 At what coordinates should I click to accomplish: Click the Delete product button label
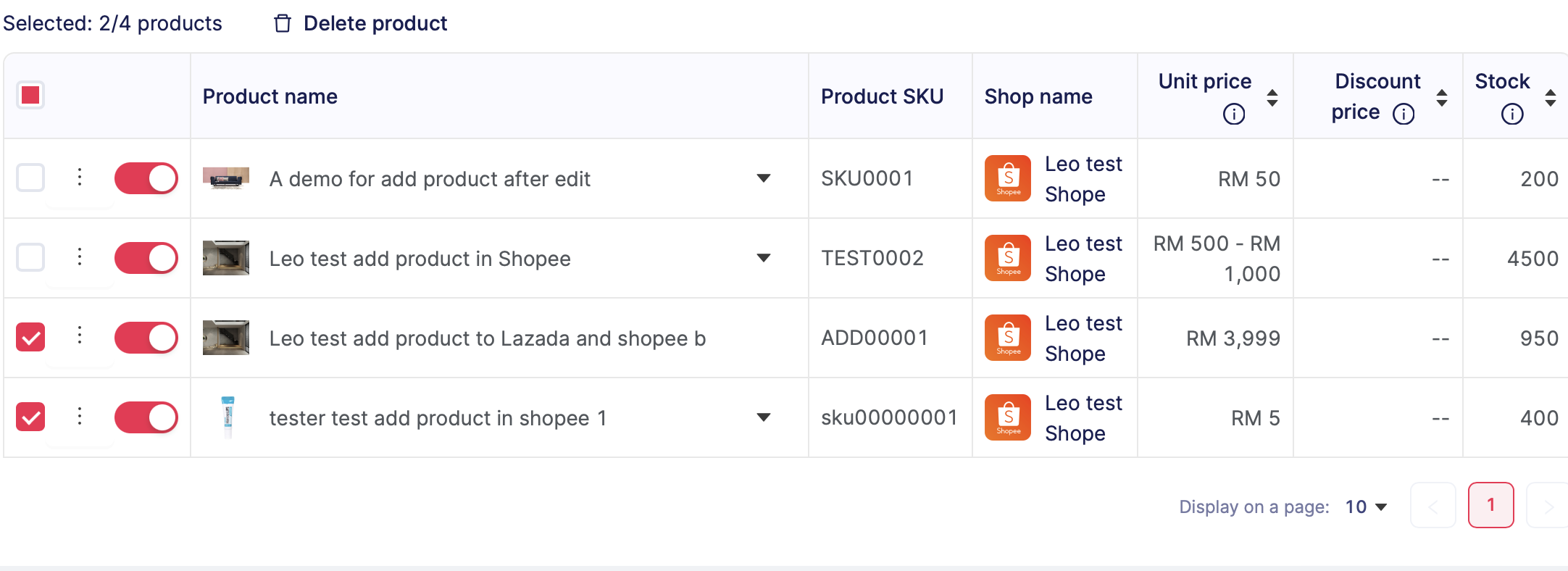pyautogui.click(x=375, y=24)
